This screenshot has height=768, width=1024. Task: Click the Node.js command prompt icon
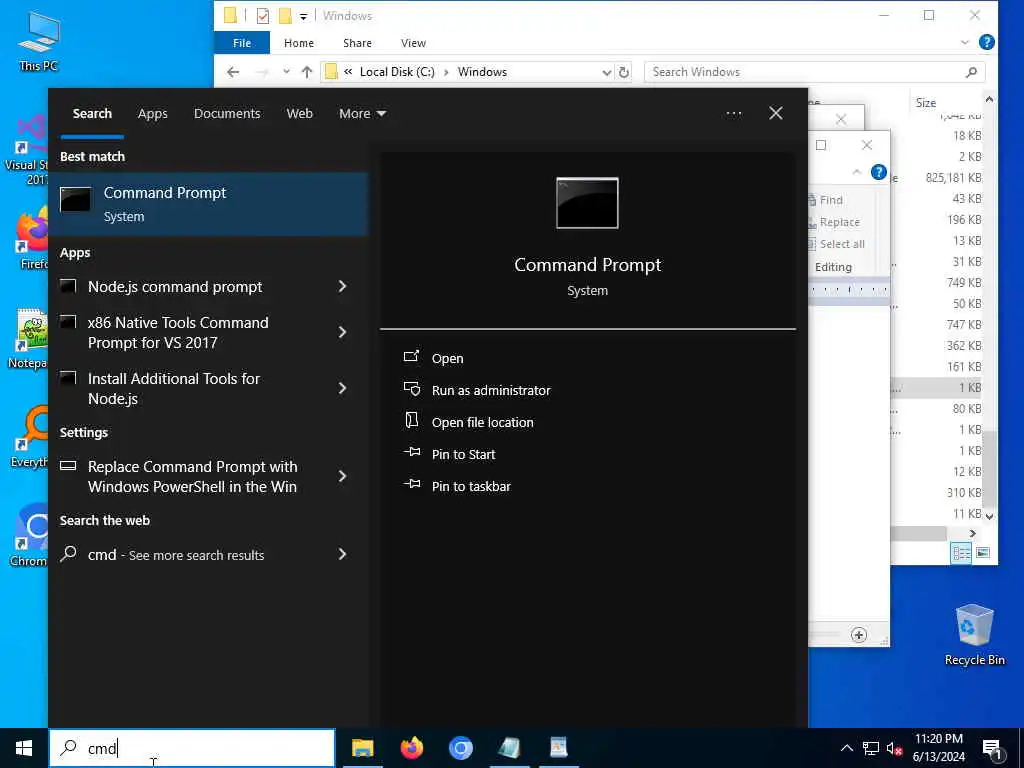[x=69, y=286]
